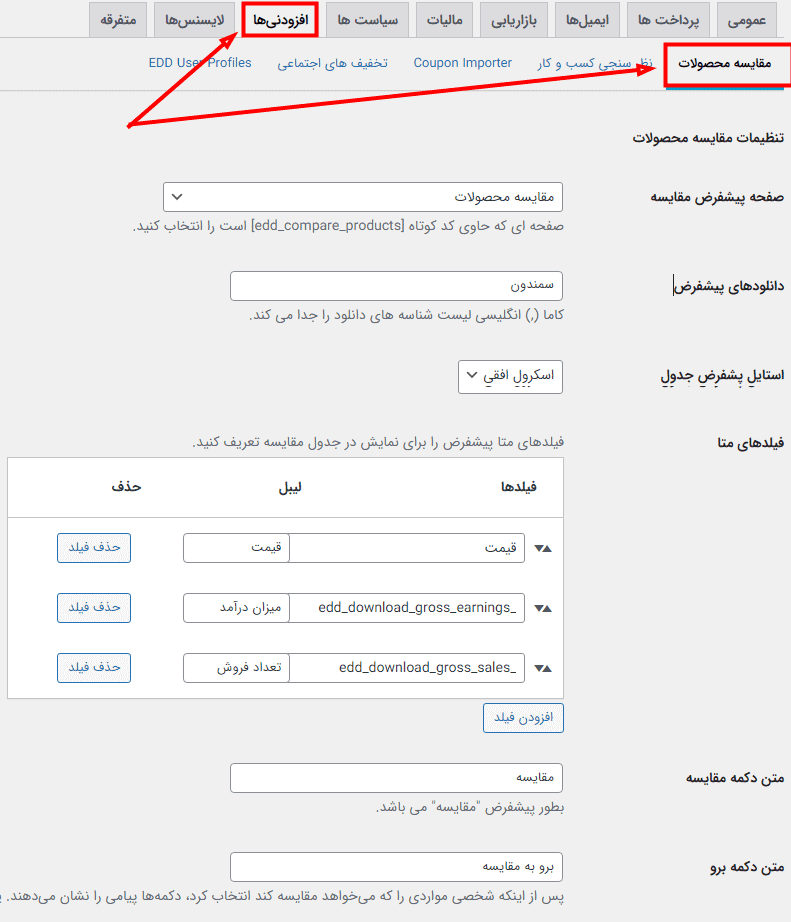Image resolution: width=791 pixels, height=922 pixels.
Task: Open the ایمیل‌ها tab
Action: [587, 20]
